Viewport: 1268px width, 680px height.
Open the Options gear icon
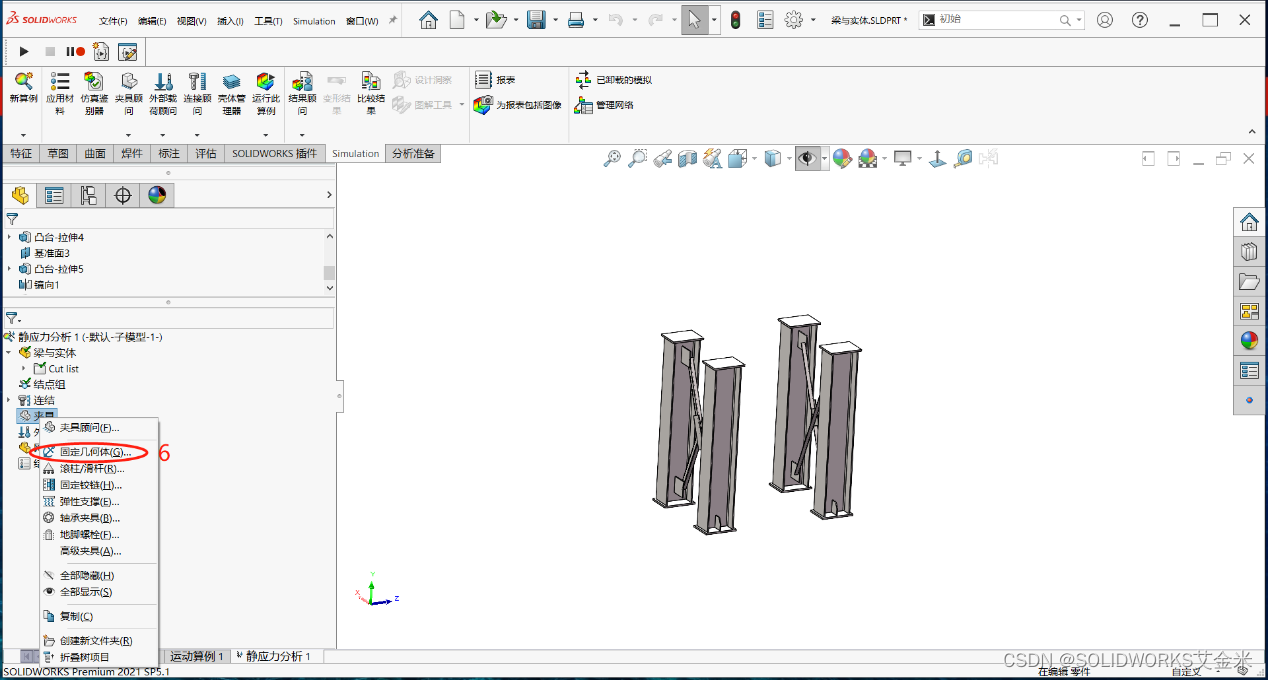pyautogui.click(x=794, y=20)
